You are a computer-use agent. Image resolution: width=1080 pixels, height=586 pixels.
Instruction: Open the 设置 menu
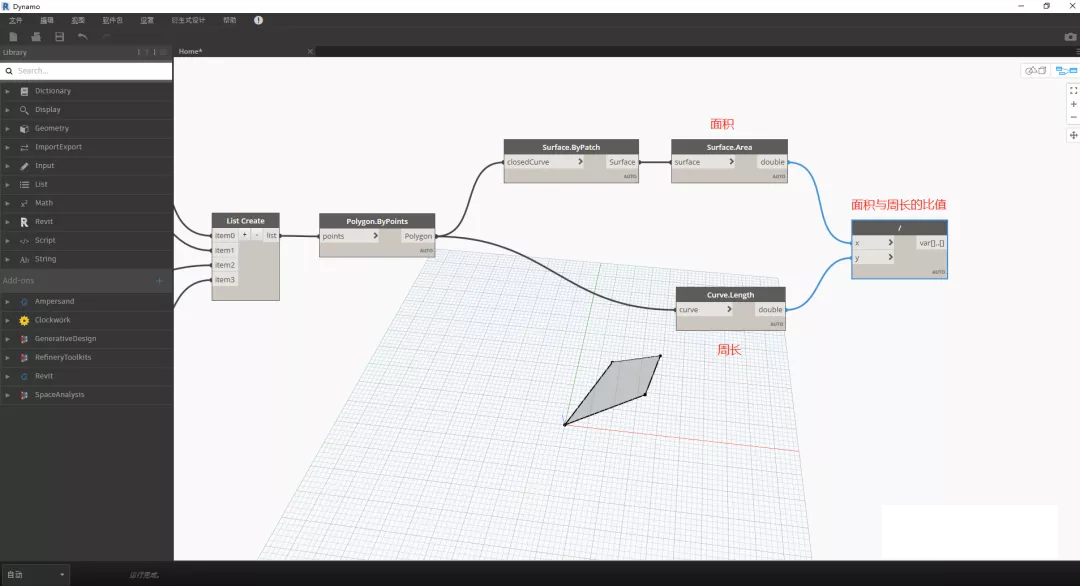[x=147, y=21]
